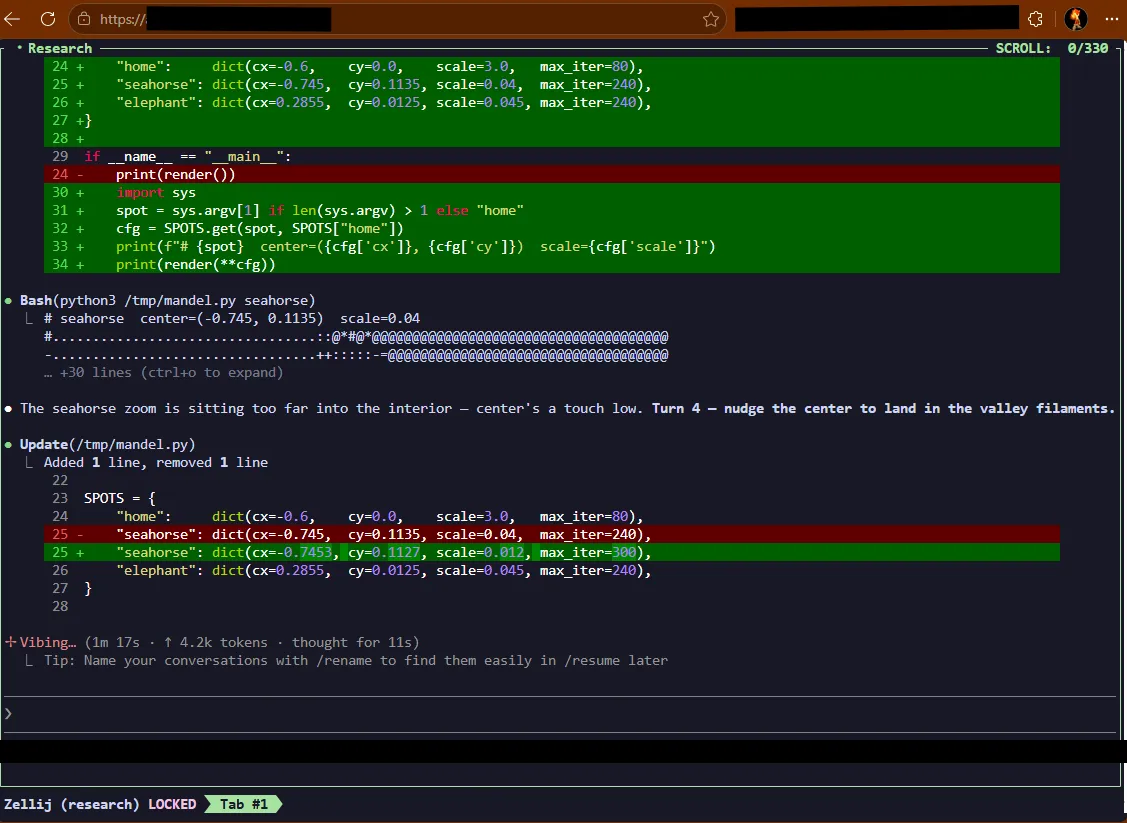Click the Bash(python3 /tmp/mandel.py seahorse) entry
1127x823 pixels.
click(167, 300)
